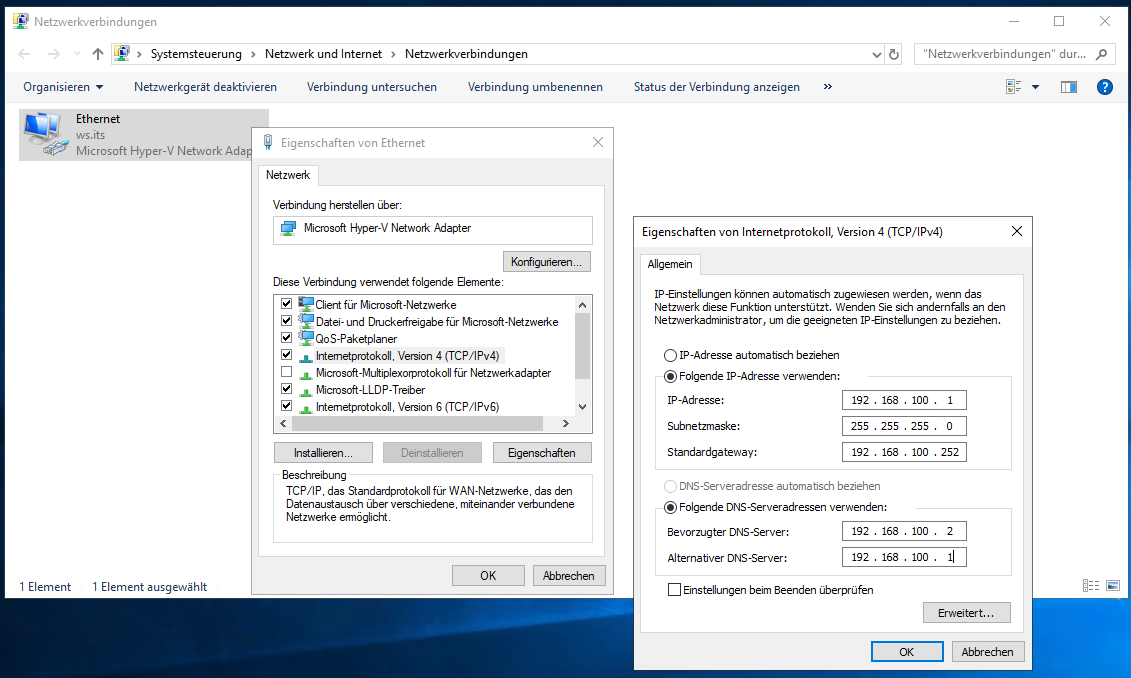The image size is (1131, 678).
Task: Click the IP-Adresse input field
Action: (x=904, y=400)
